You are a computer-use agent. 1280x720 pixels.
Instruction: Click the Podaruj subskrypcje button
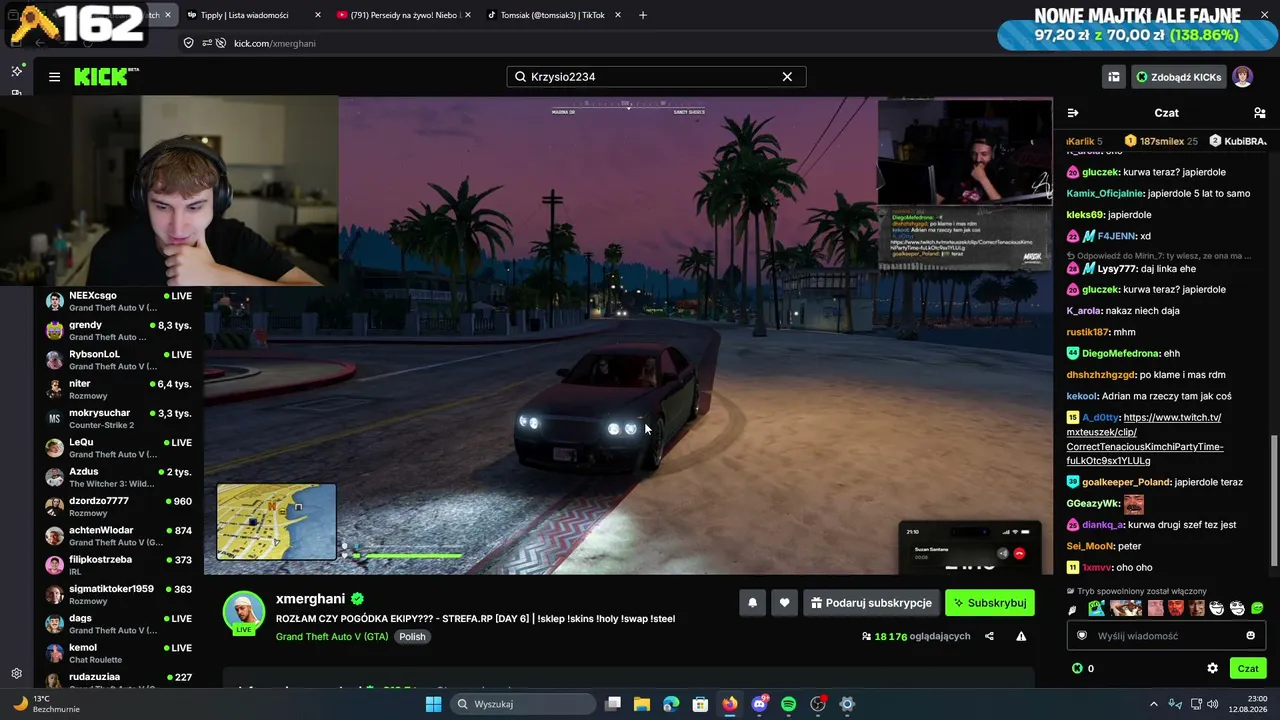[871, 603]
